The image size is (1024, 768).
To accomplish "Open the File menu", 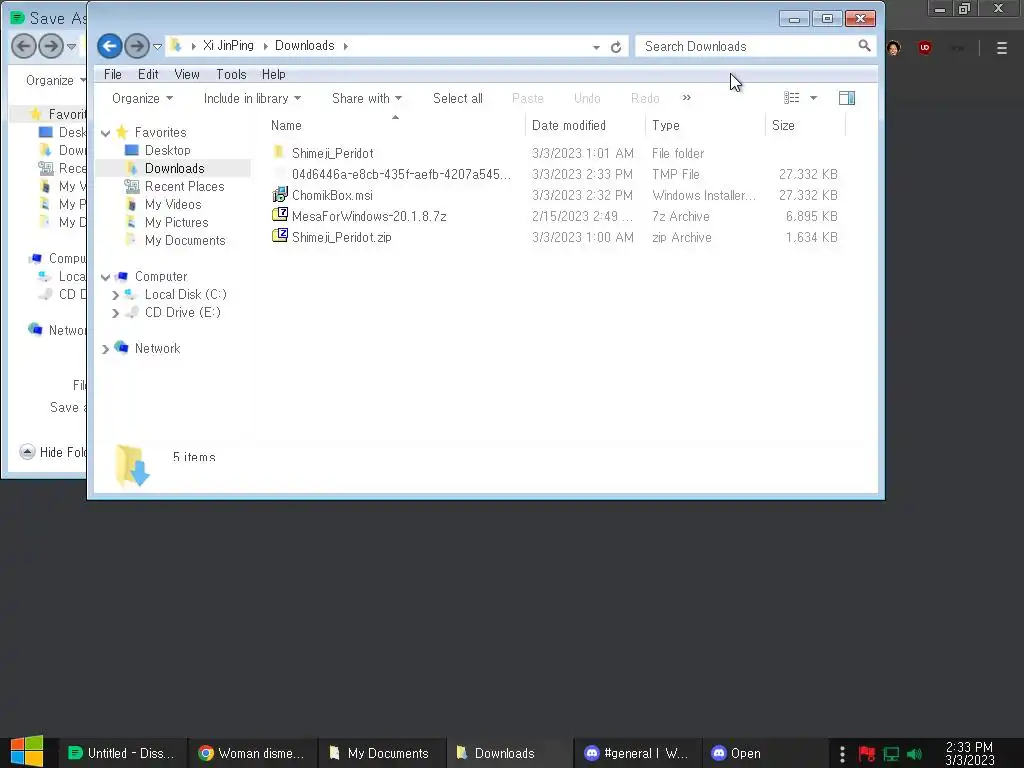I will [x=112, y=74].
